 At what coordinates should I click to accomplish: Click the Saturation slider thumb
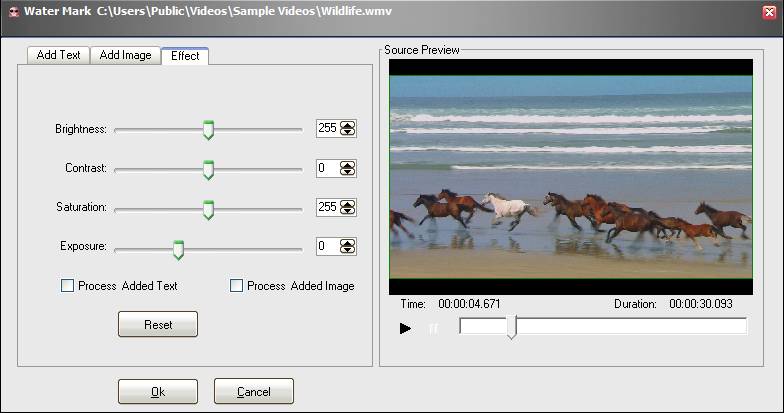pos(208,210)
